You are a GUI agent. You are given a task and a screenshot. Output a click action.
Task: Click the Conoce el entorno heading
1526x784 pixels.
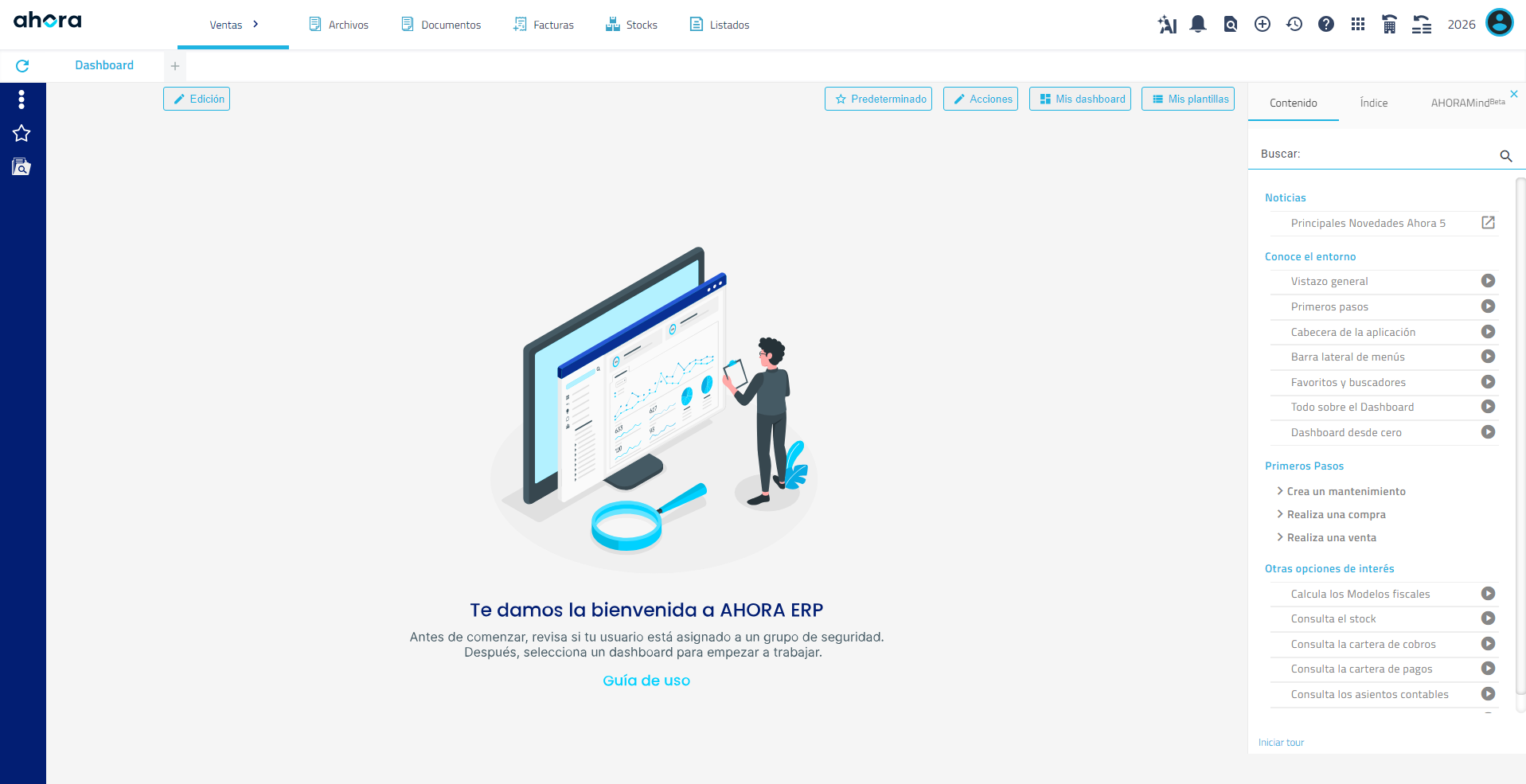click(1310, 256)
